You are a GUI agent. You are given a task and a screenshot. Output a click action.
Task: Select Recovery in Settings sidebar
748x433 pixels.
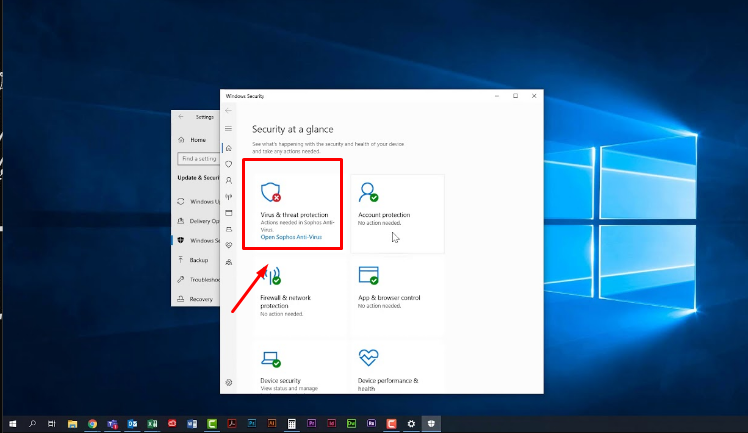click(196, 299)
